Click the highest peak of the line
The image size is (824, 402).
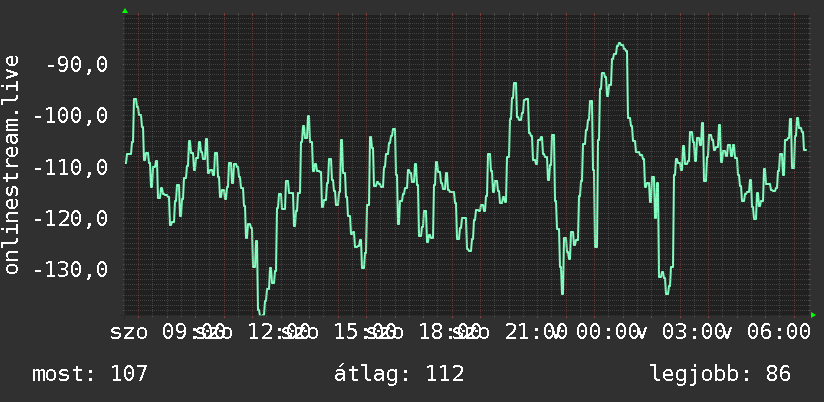[x=620, y=44]
